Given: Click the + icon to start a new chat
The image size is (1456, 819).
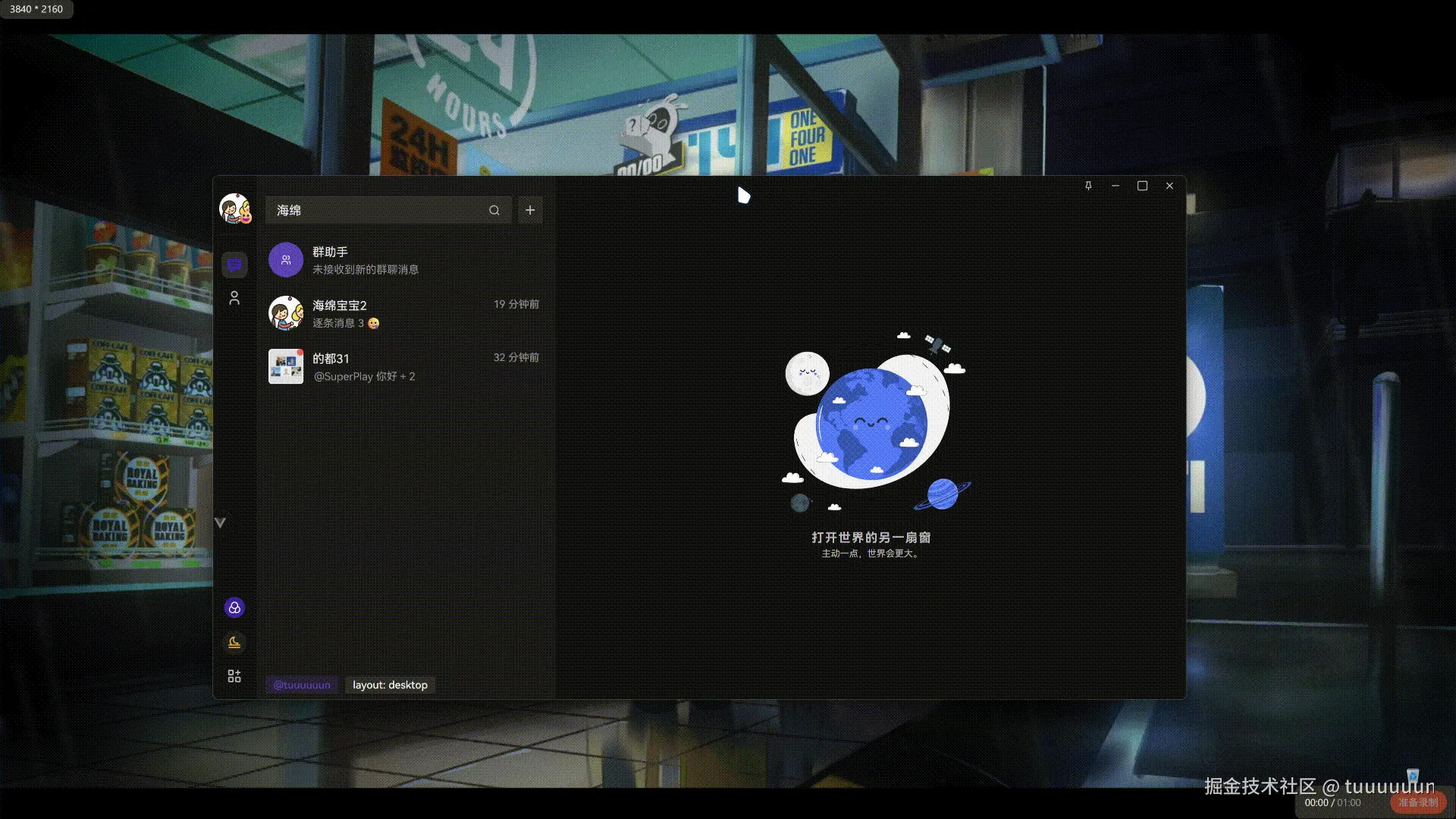Looking at the screenshot, I should 529,210.
